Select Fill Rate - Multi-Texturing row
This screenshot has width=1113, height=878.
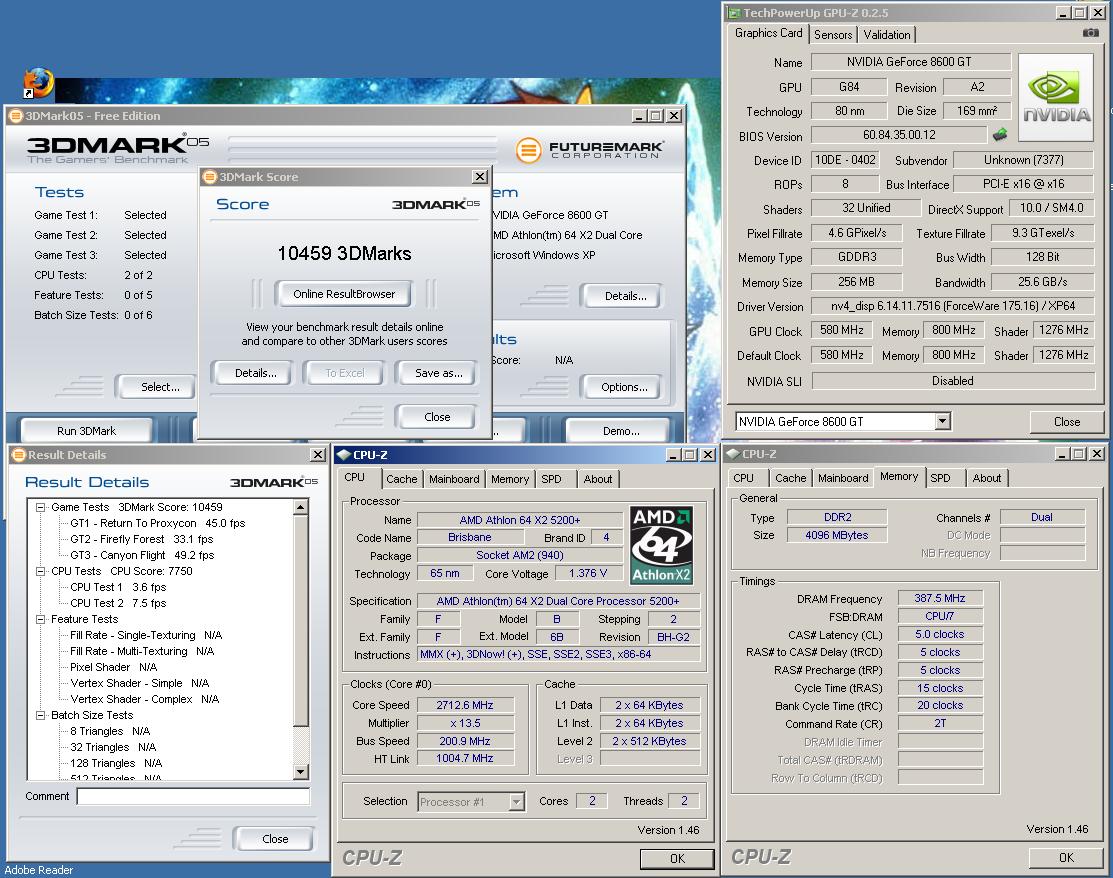coord(142,651)
